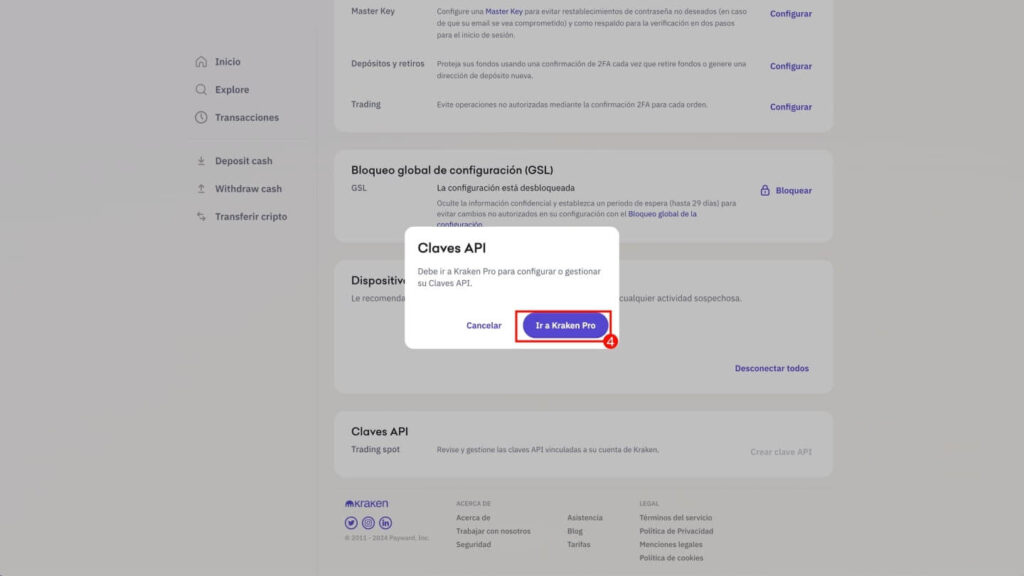
Task: Open Explore in the sidebar
Action: click(x=232, y=89)
